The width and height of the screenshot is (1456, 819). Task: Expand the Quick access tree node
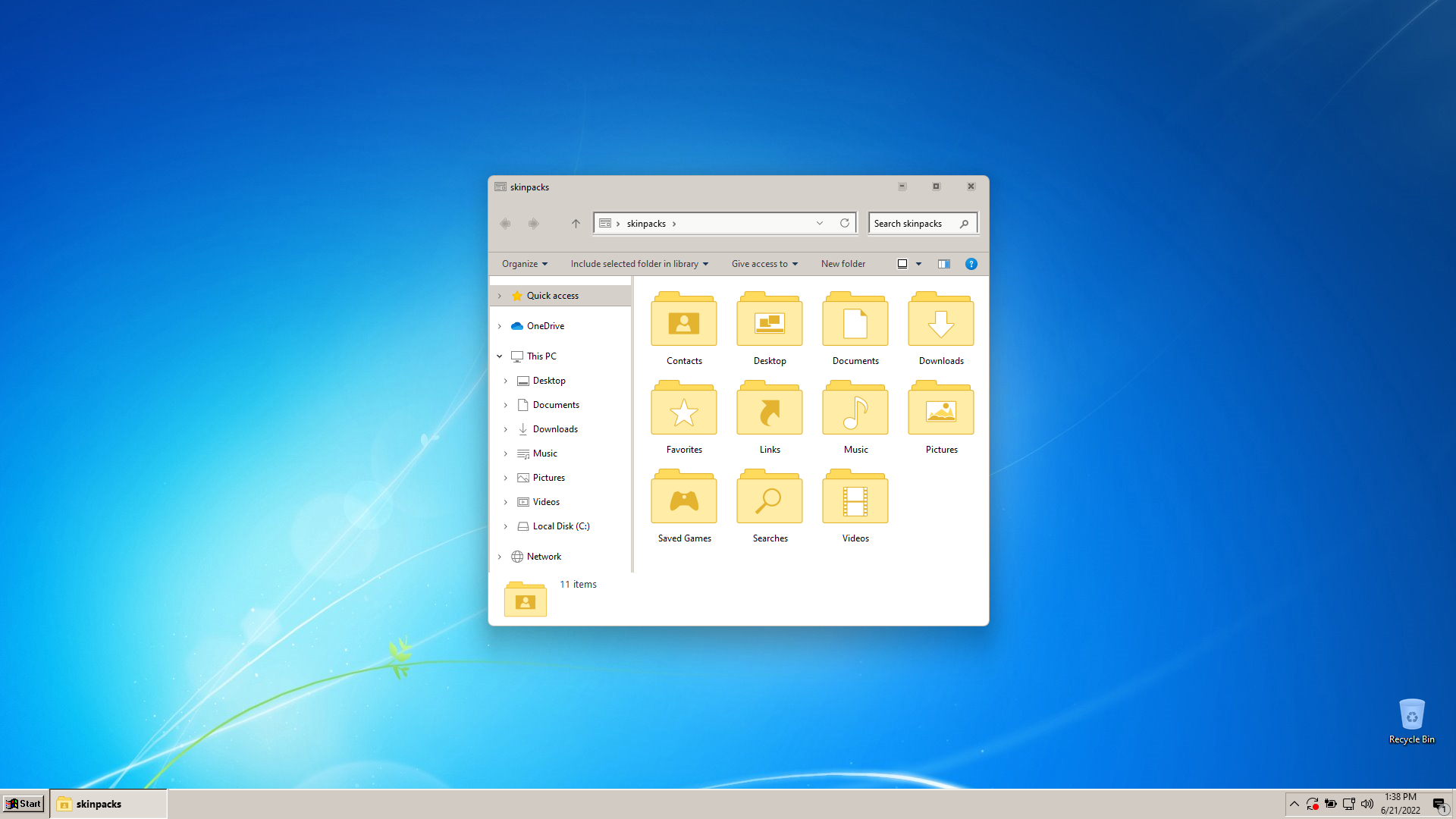tap(500, 296)
